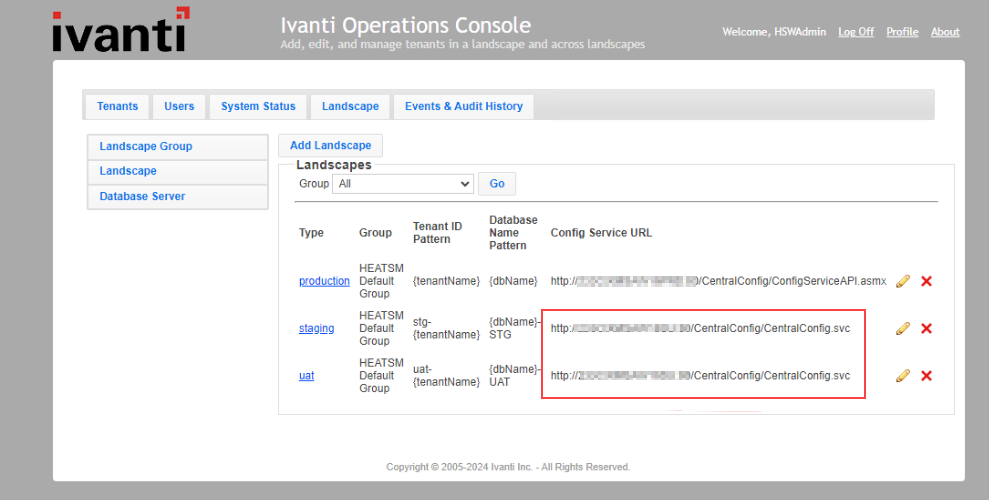Edit the staging landscape with pencil icon
989x500 pixels.
tap(903, 328)
